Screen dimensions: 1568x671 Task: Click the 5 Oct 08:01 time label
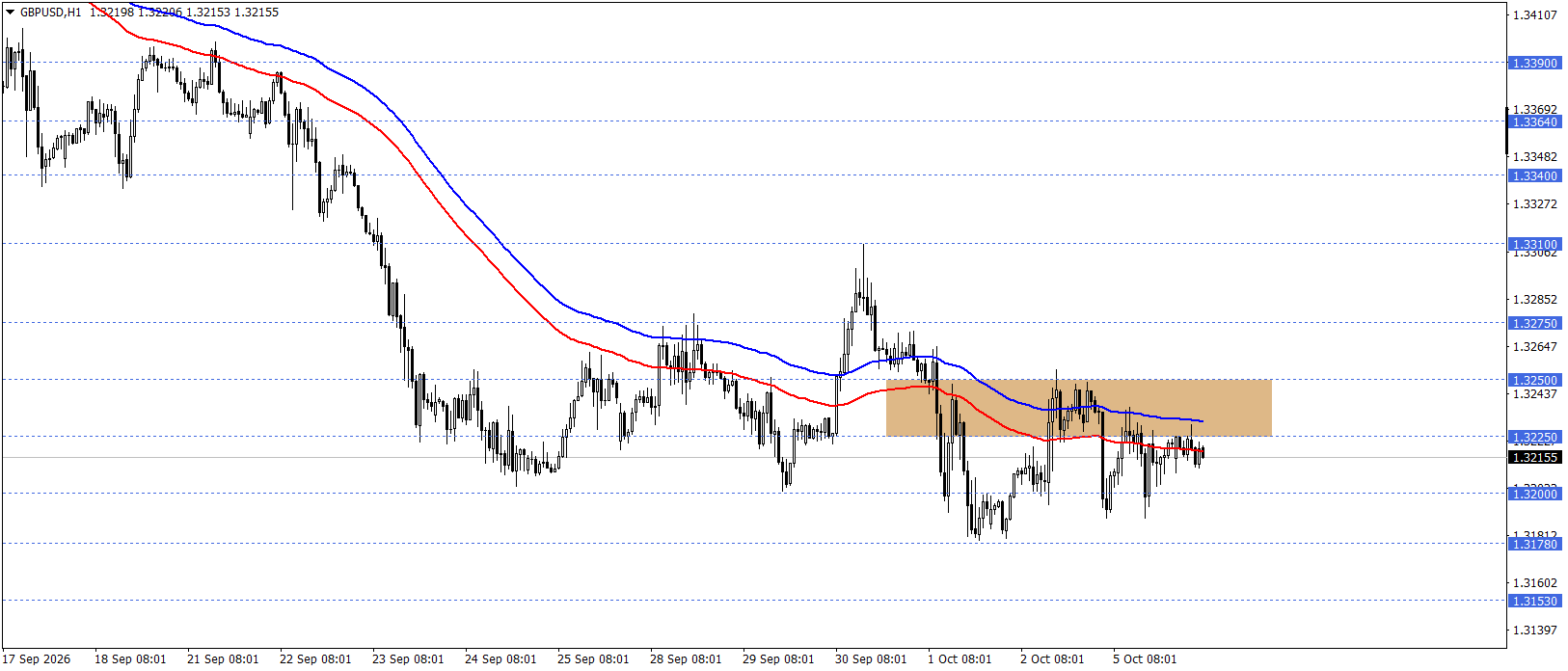click(x=1145, y=659)
